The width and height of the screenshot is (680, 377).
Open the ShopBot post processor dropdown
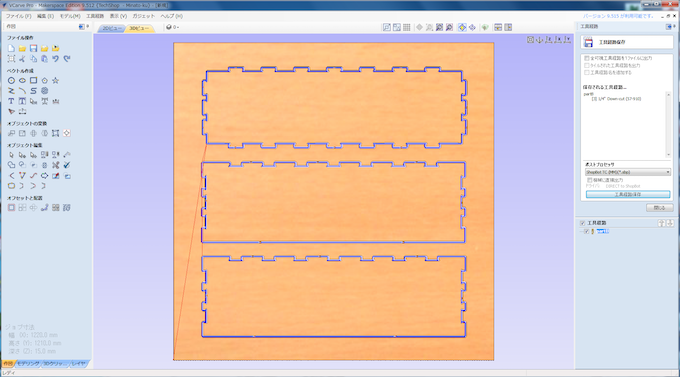pos(628,172)
